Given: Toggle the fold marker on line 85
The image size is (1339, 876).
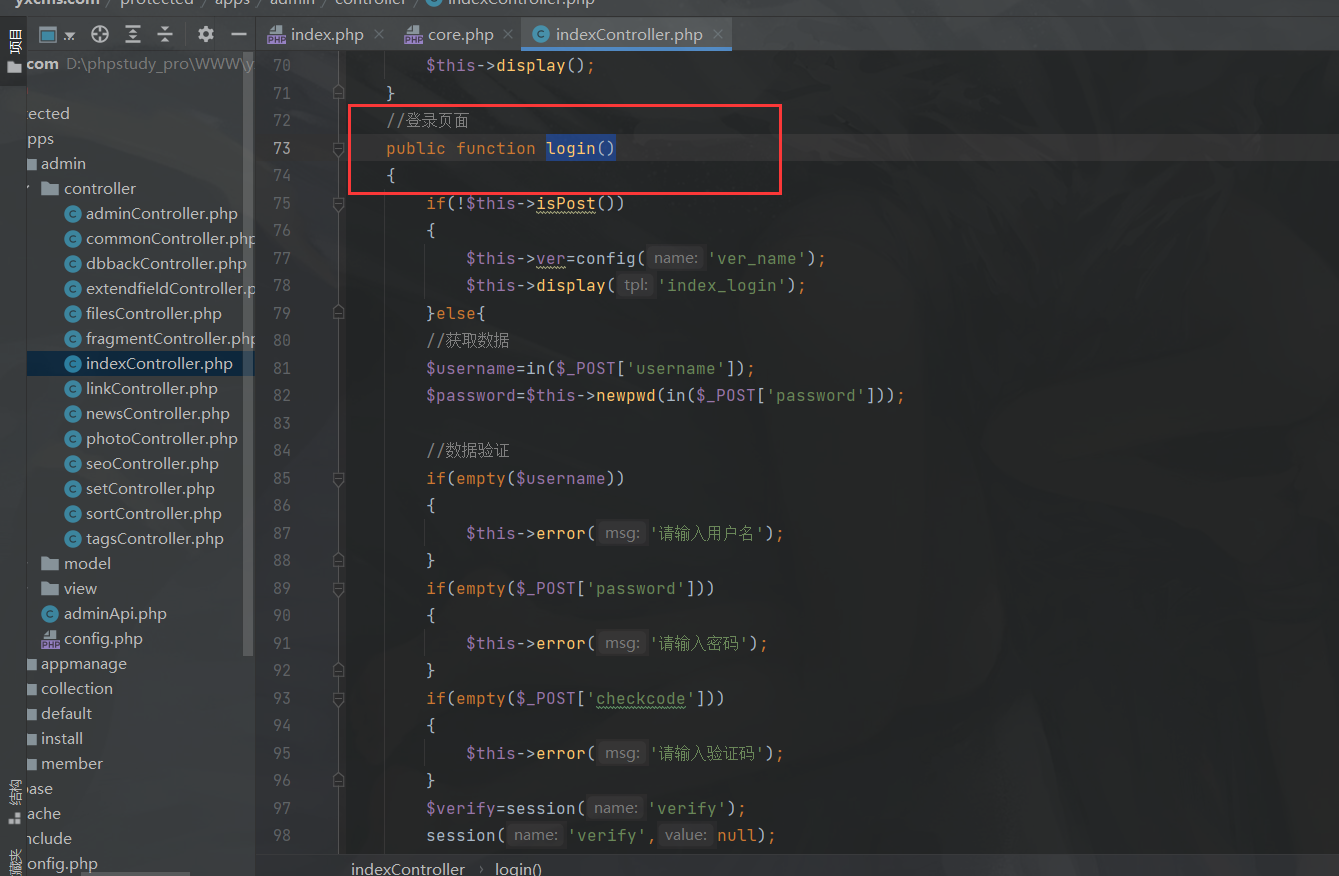Looking at the screenshot, I should pos(338,478).
